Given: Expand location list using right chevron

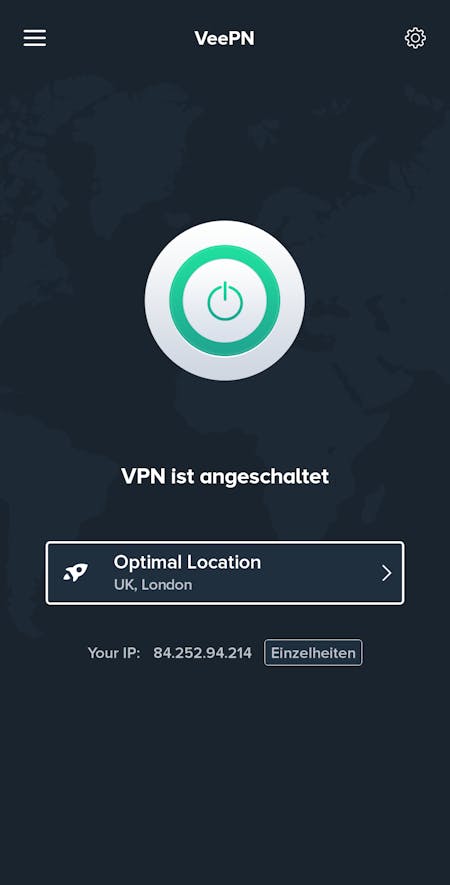Looking at the screenshot, I should pos(386,573).
